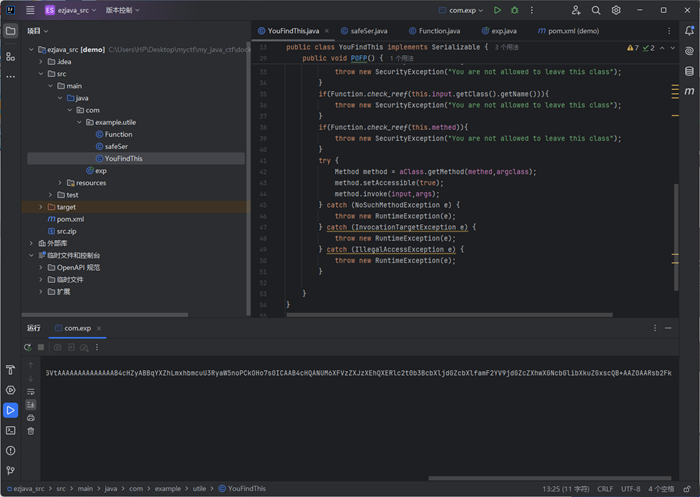Expand the target folder in project tree

click(x=40, y=207)
